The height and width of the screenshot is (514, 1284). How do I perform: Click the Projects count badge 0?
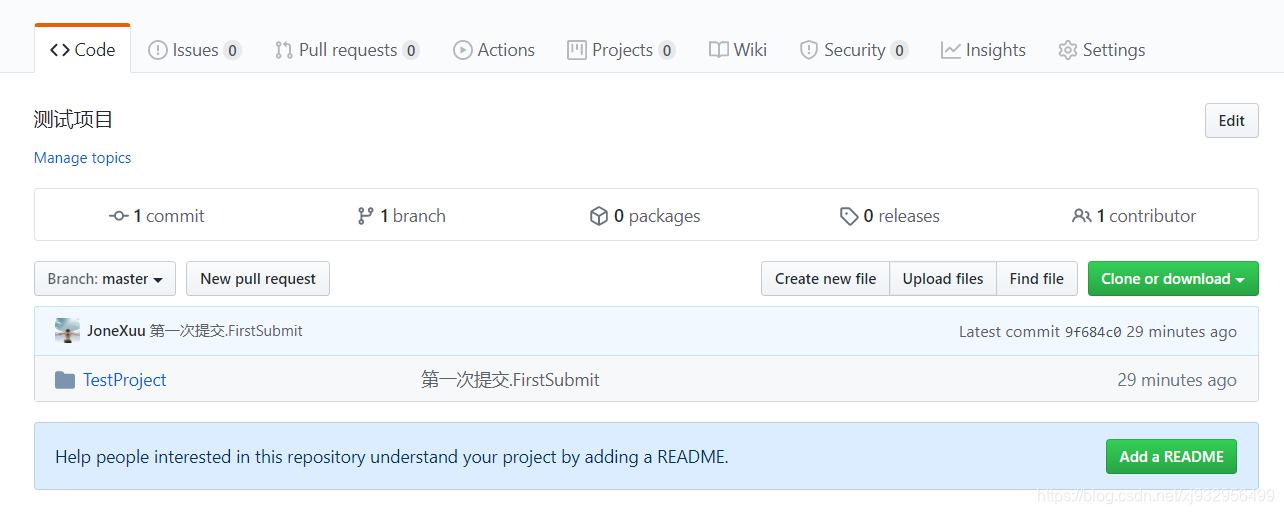pos(667,50)
